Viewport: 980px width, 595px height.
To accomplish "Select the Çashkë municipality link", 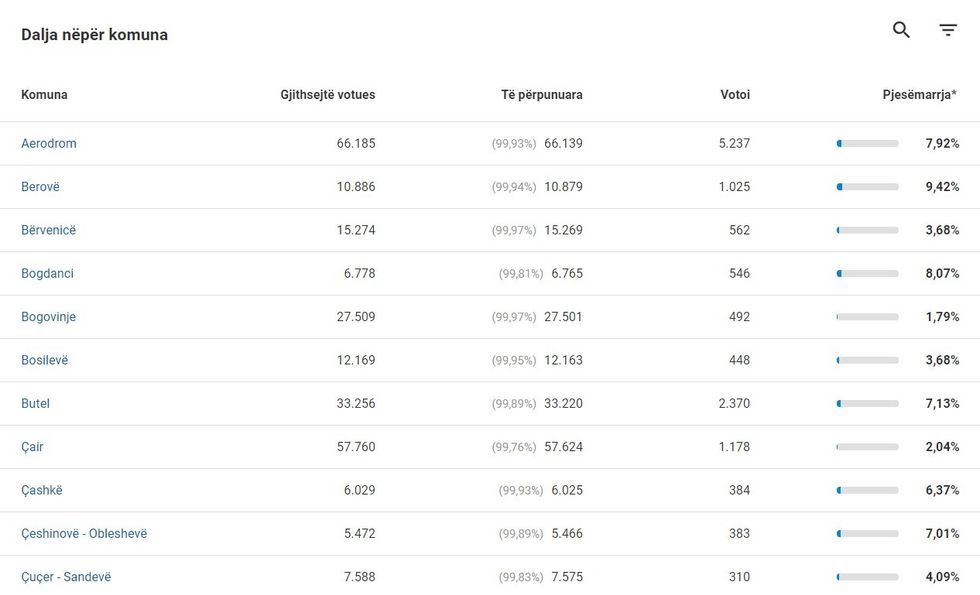I will pyautogui.click(x=42, y=491).
